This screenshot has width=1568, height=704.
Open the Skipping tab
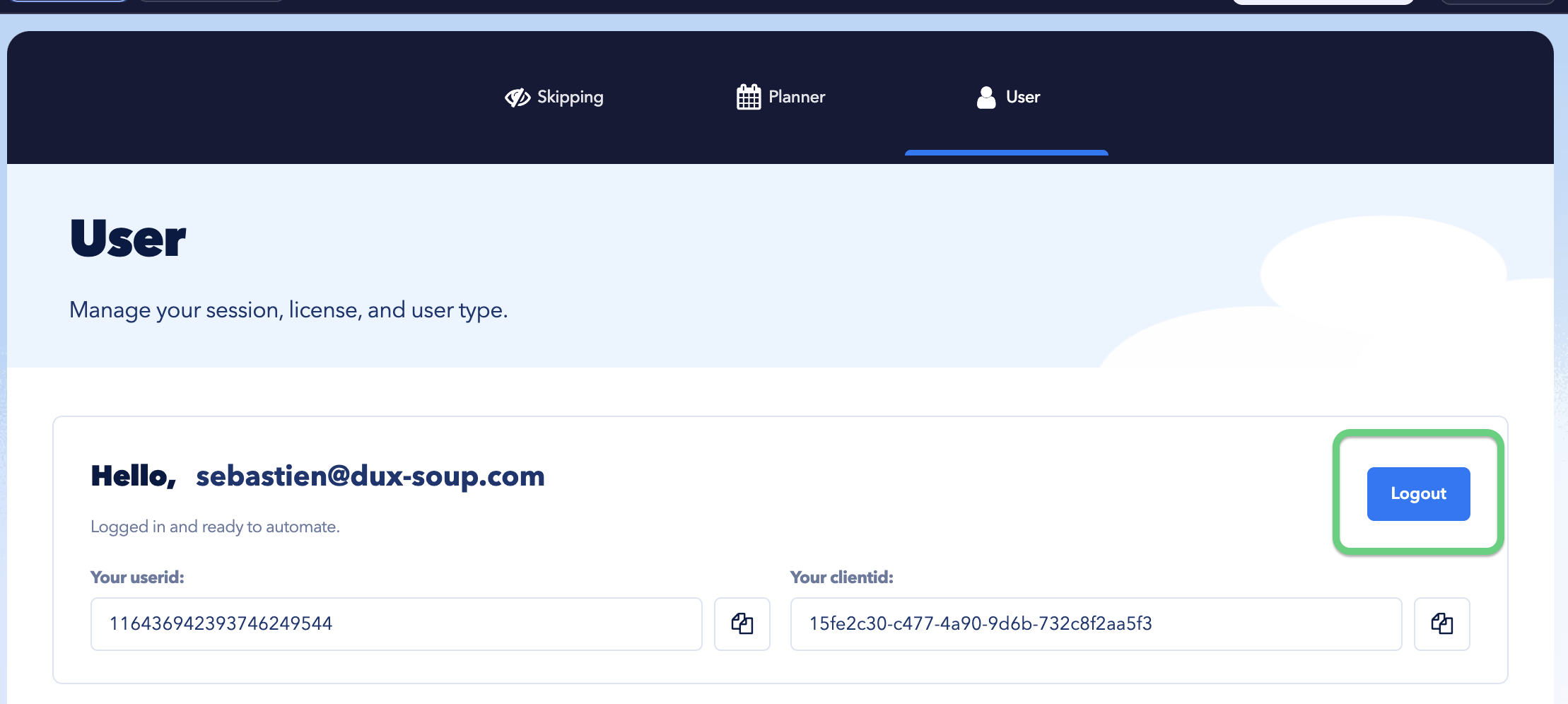point(554,97)
